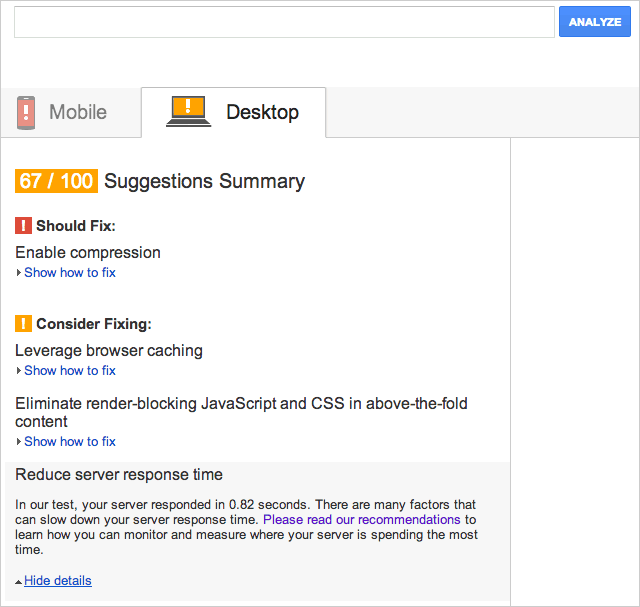This screenshot has width=640, height=607.
Task: Open the Please read our recommendations link
Action: 362,520
